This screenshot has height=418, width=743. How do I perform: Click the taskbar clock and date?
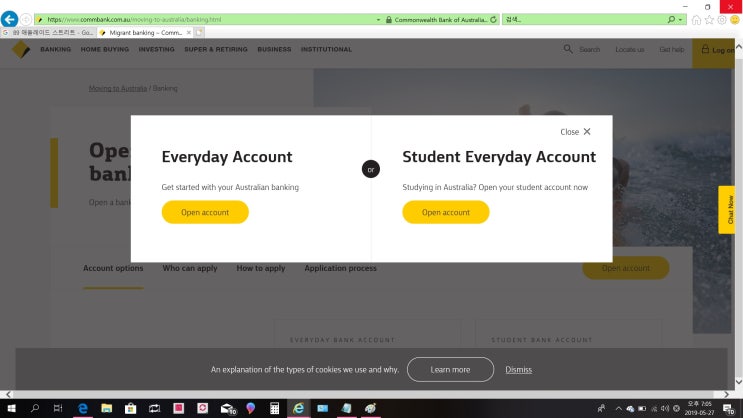(699, 409)
